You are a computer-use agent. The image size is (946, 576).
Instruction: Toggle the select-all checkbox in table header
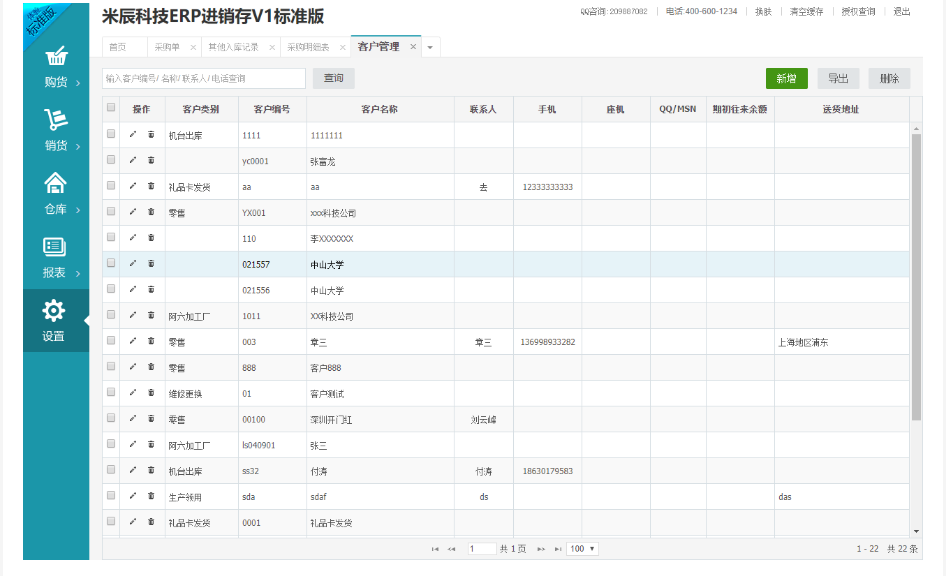(x=111, y=108)
